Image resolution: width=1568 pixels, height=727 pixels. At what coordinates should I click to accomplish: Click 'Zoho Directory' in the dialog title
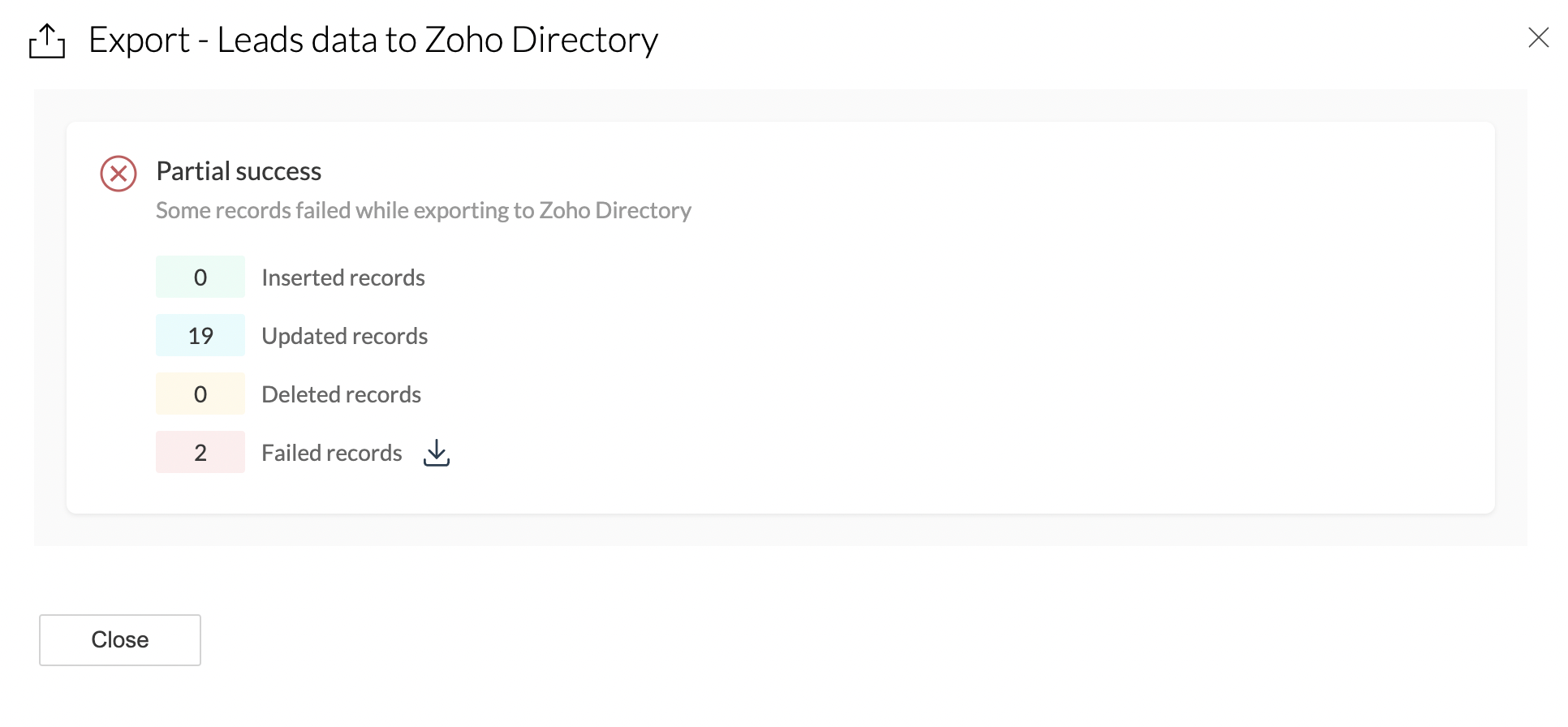pos(541,40)
